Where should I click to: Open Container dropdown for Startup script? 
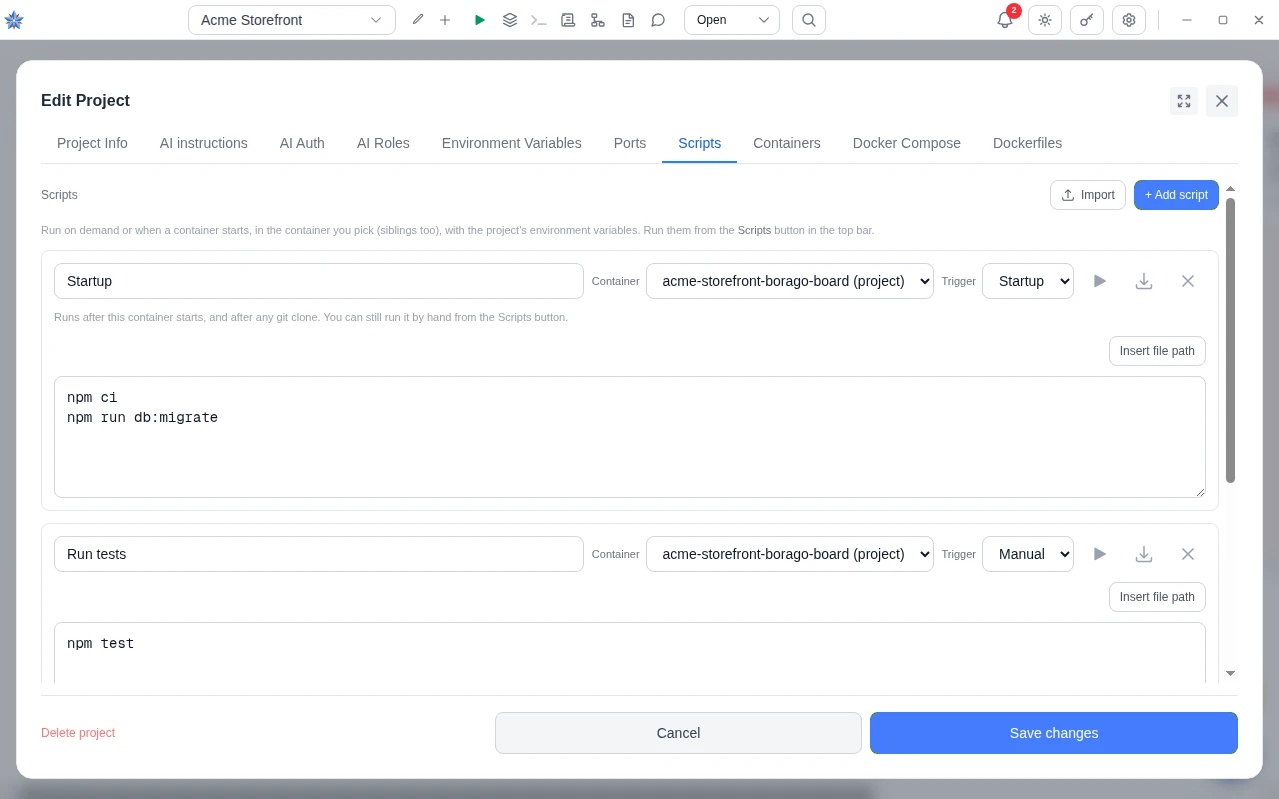pos(790,281)
